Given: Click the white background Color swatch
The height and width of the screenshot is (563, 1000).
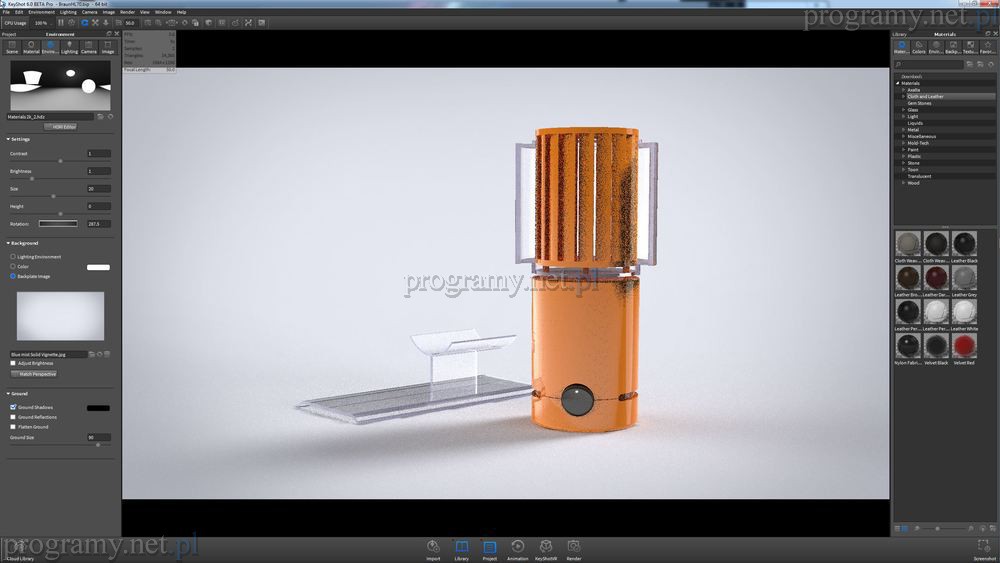Looking at the screenshot, I should (98, 267).
